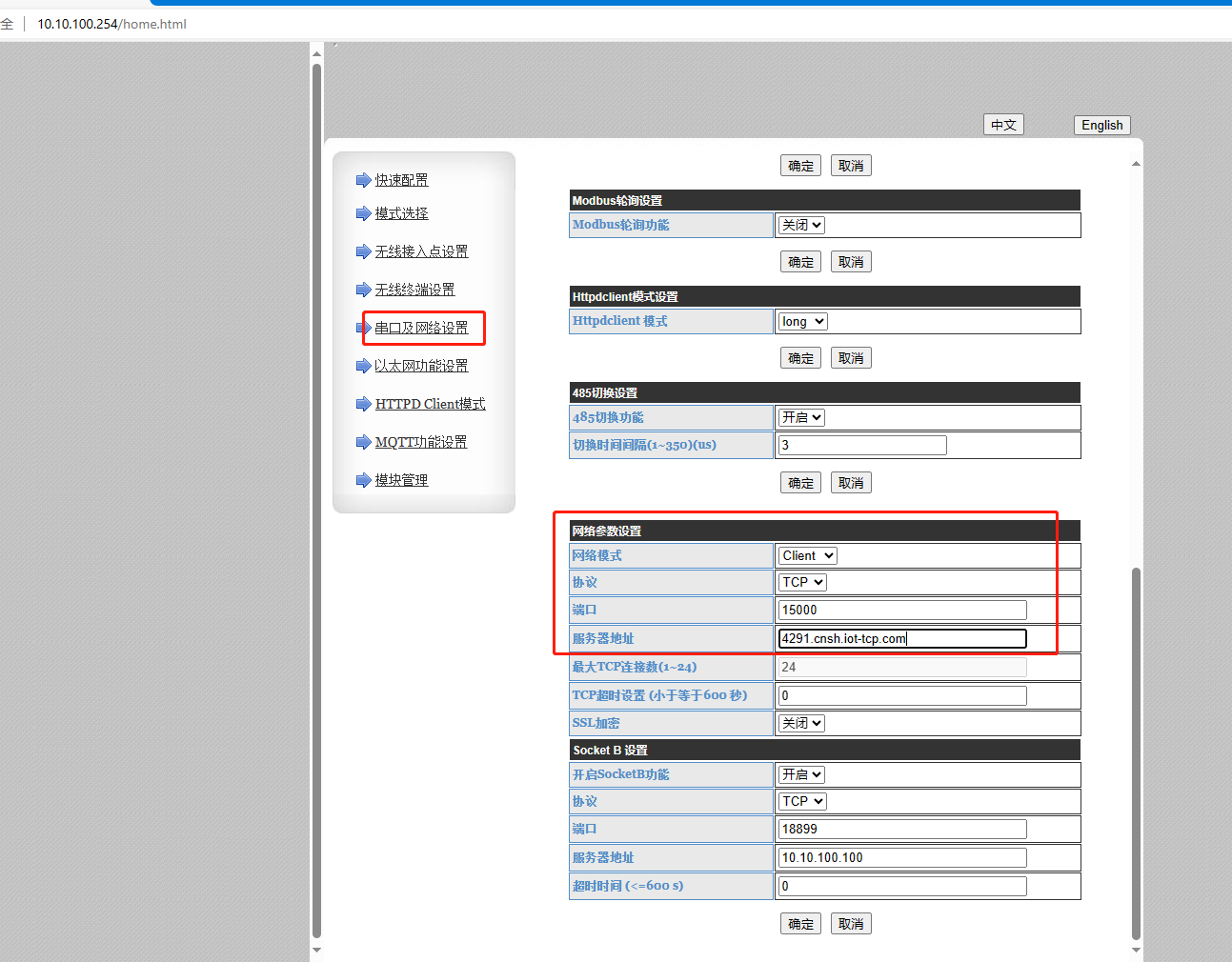
Task: Change the SSL加密 setting selector
Action: click(801, 724)
